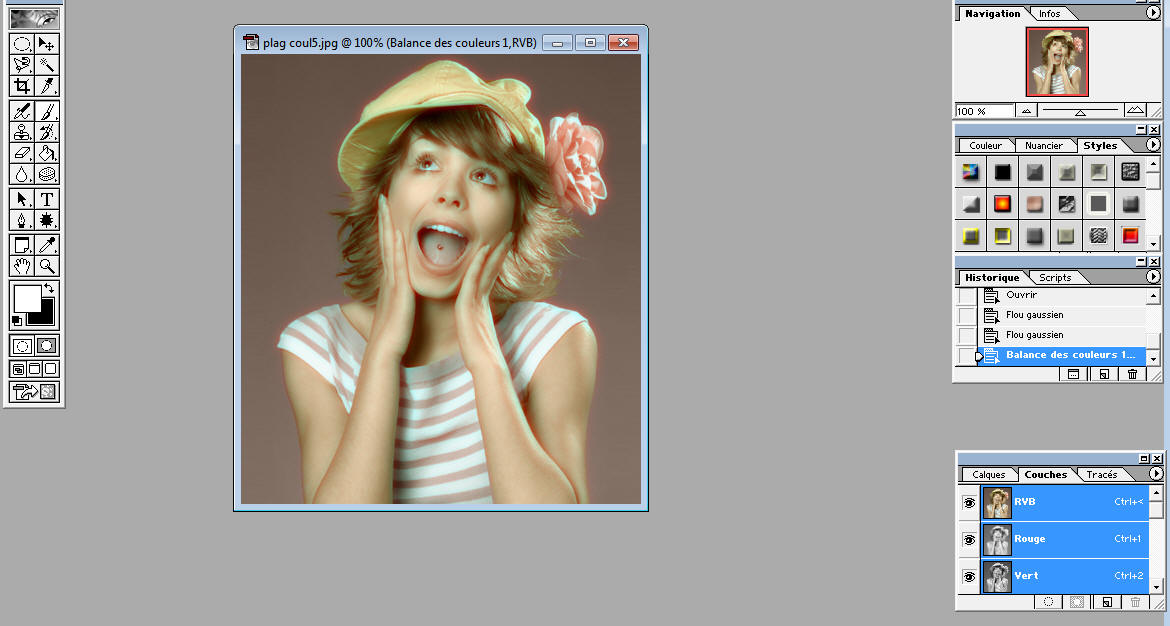Pick the Path Selection arrow tool
This screenshot has height=626, width=1170.
[22, 199]
